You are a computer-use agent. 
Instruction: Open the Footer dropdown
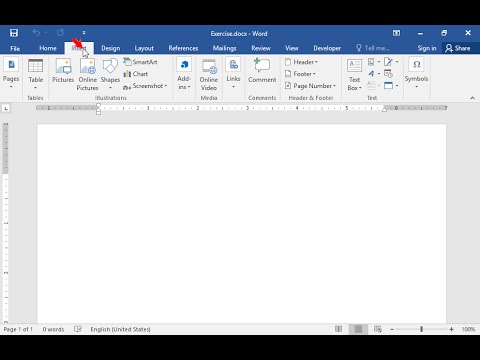300,74
